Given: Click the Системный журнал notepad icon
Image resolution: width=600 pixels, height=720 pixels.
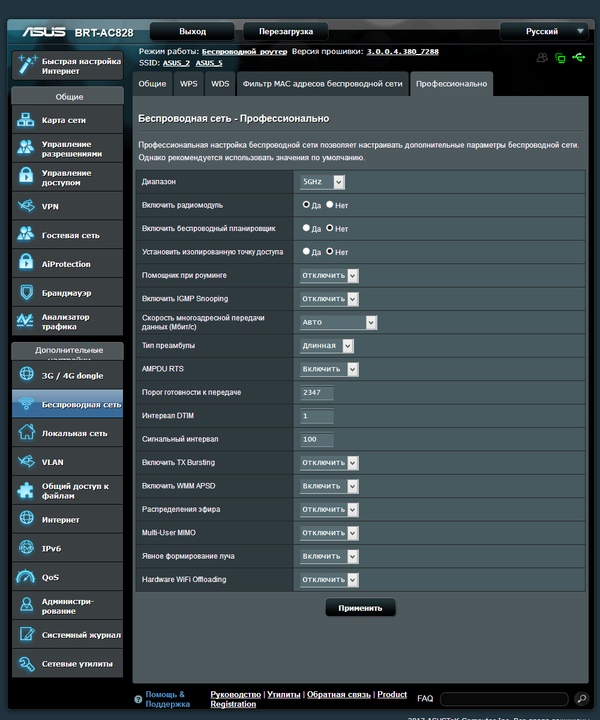Looking at the screenshot, I should (x=26, y=634).
